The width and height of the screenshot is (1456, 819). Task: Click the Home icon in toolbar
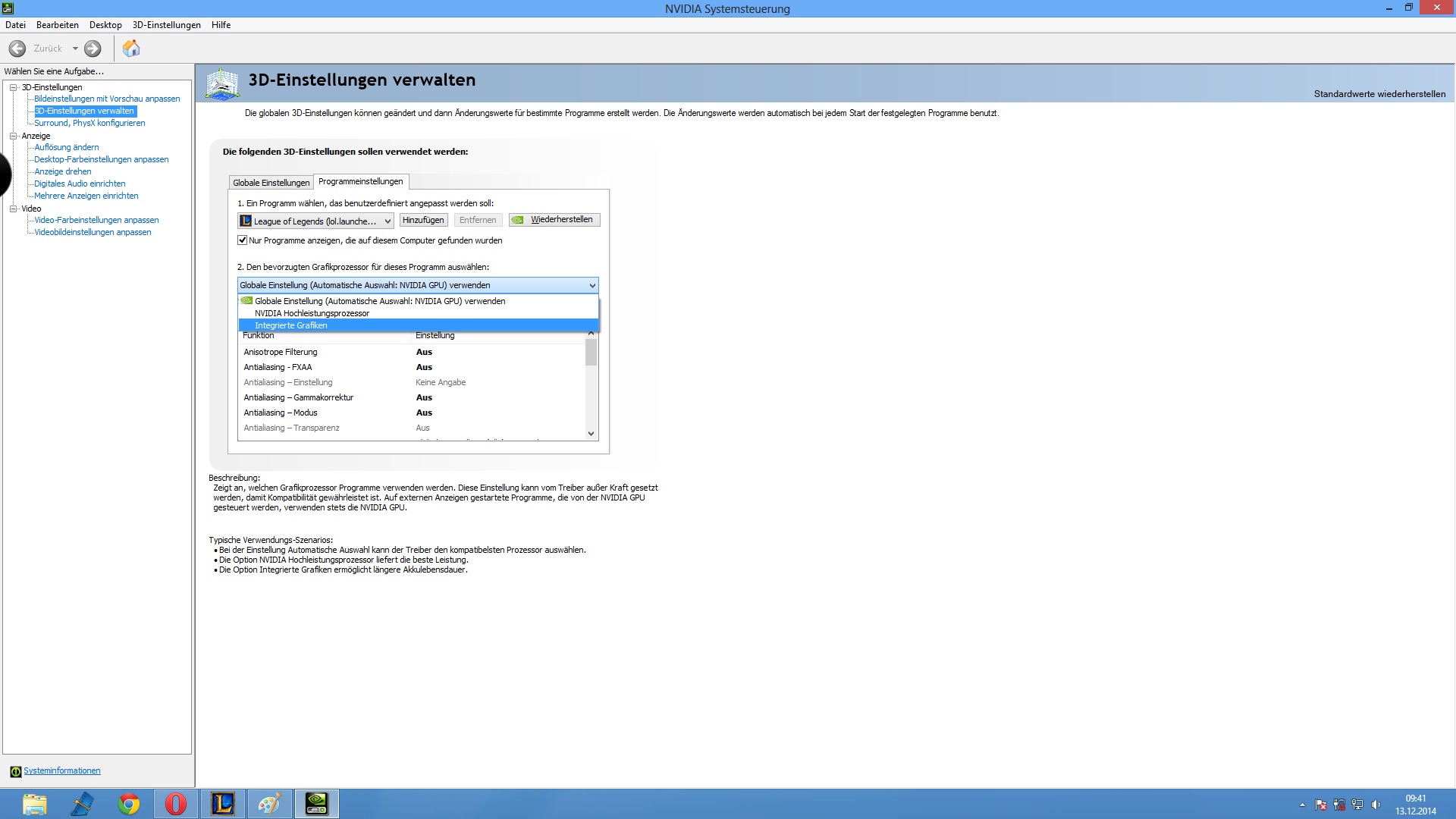coord(131,49)
